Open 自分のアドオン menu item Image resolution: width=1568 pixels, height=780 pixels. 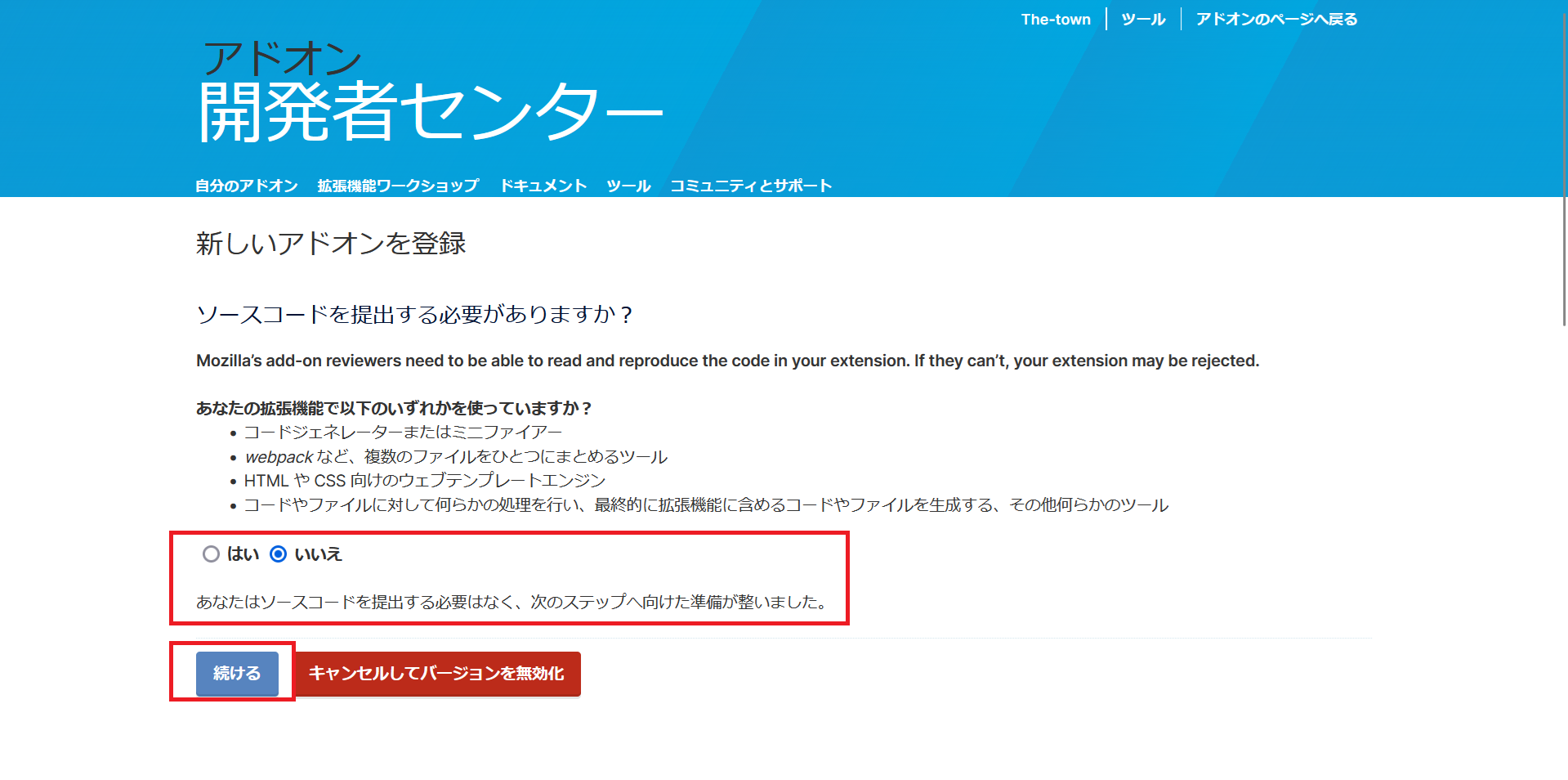(x=245, y=185)
